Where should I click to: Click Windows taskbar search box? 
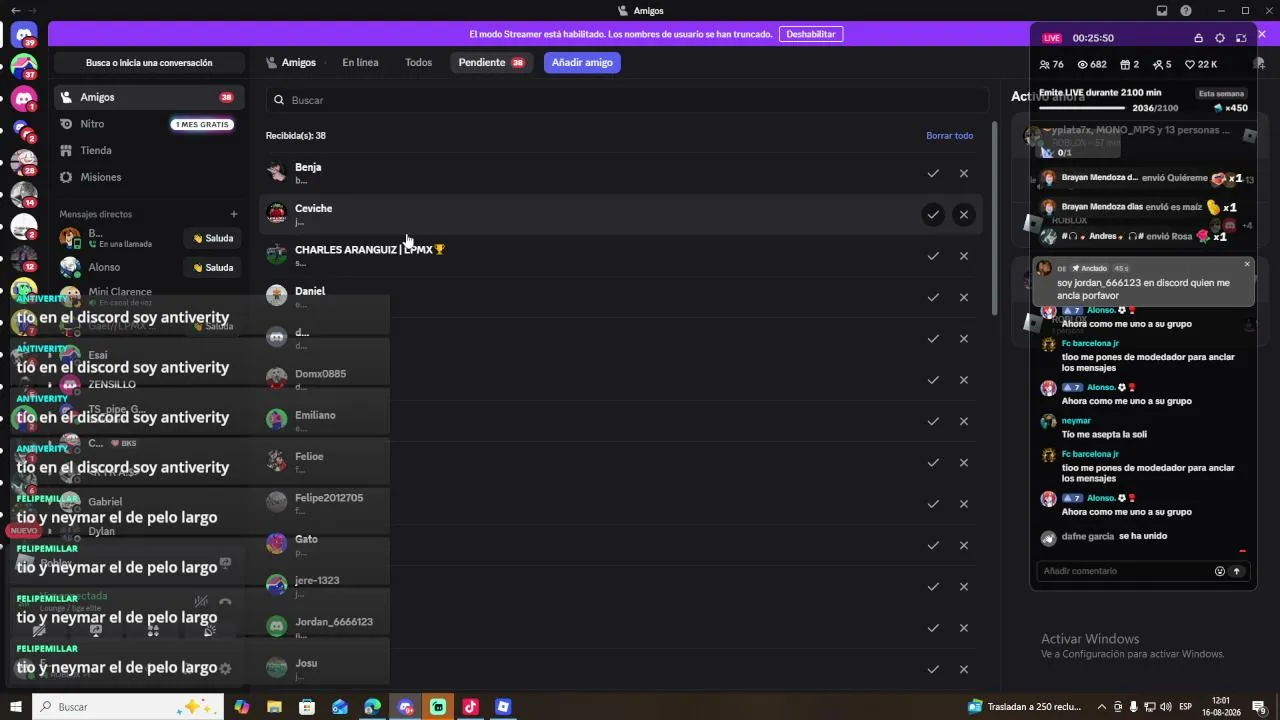click(128, 707)
